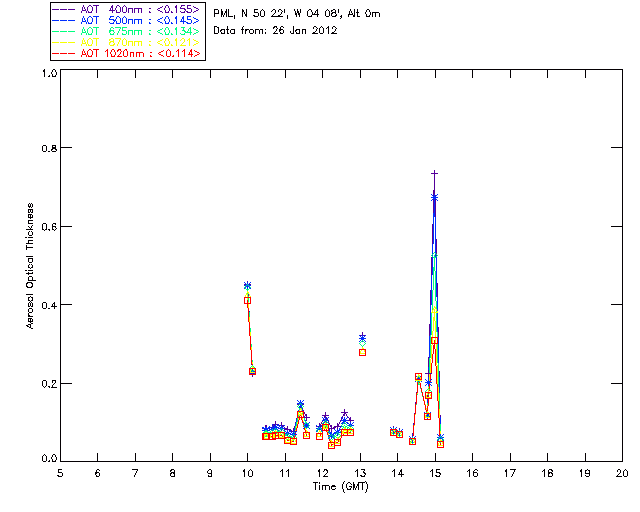Click the 0.2 y-axis tick label
This screenshot has height=512, width=640.
pos(49,384)
